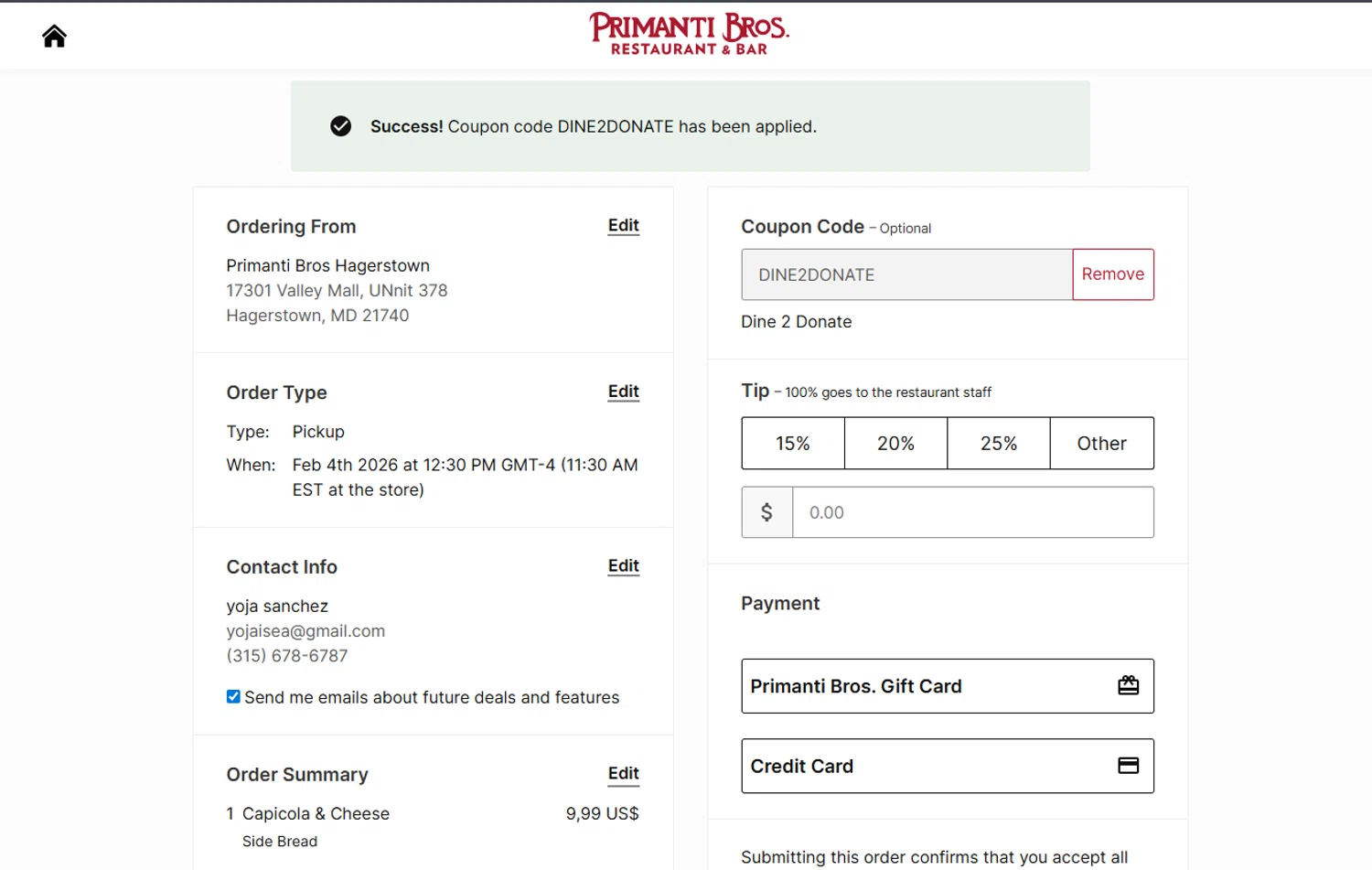Go home via the house icon

coord(54,36)
